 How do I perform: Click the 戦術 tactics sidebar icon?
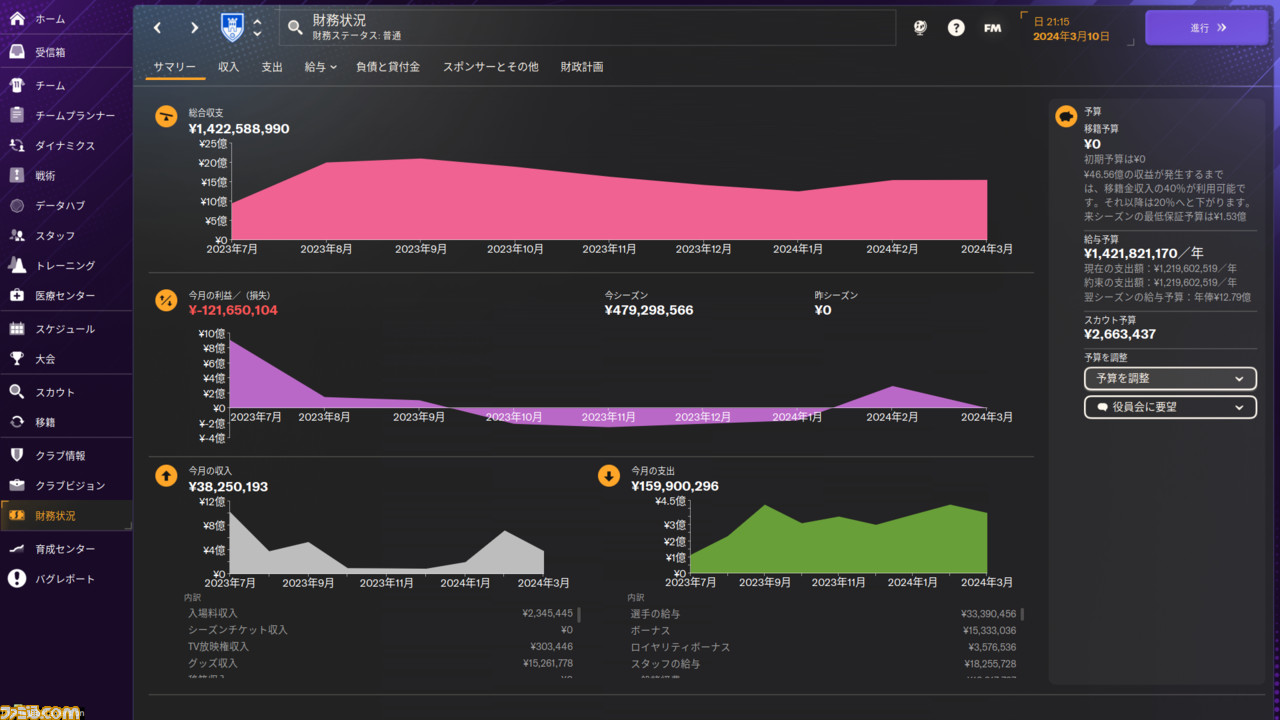point(17,175)
